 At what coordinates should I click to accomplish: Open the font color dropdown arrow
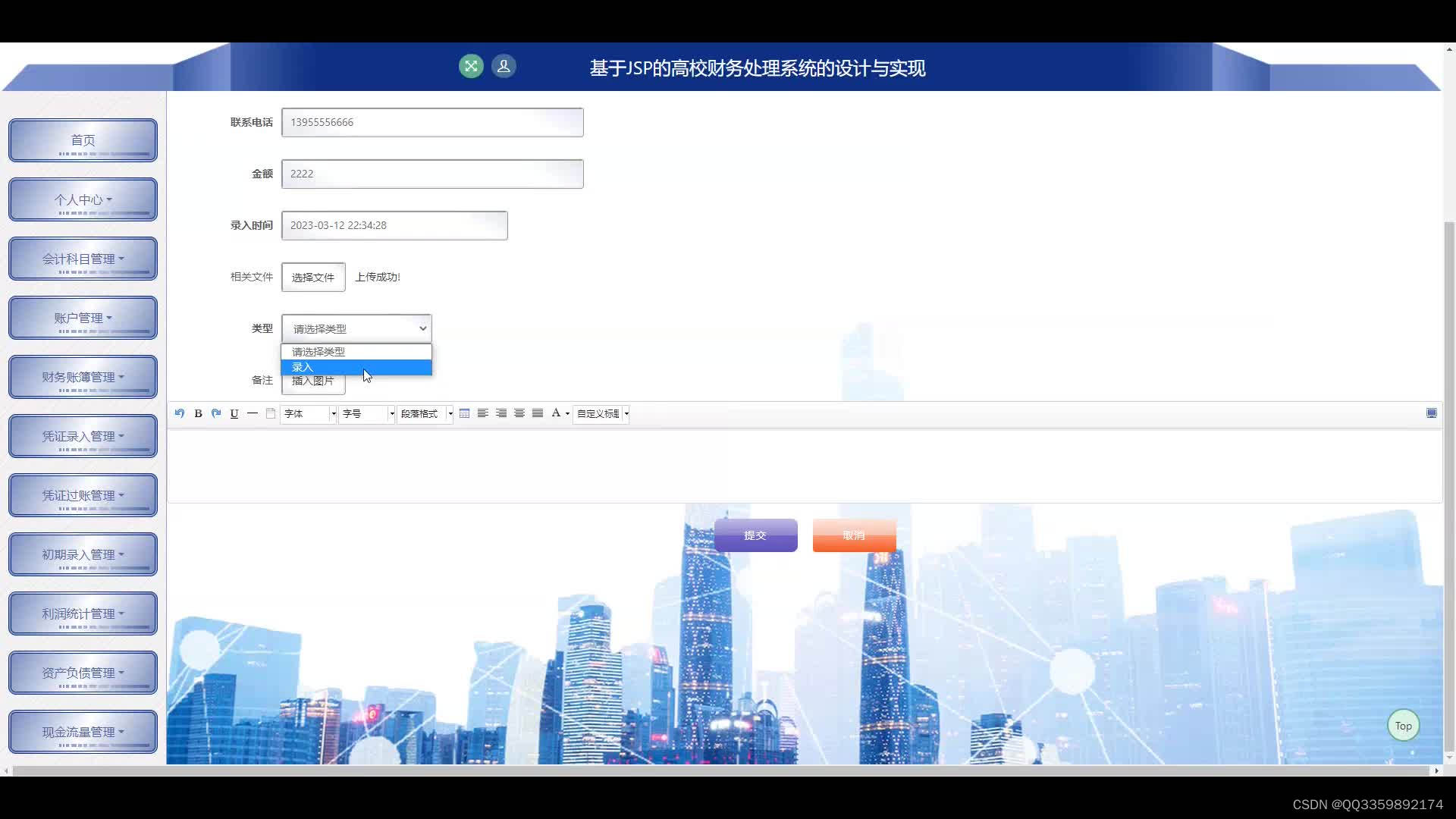tap(567, 414)
